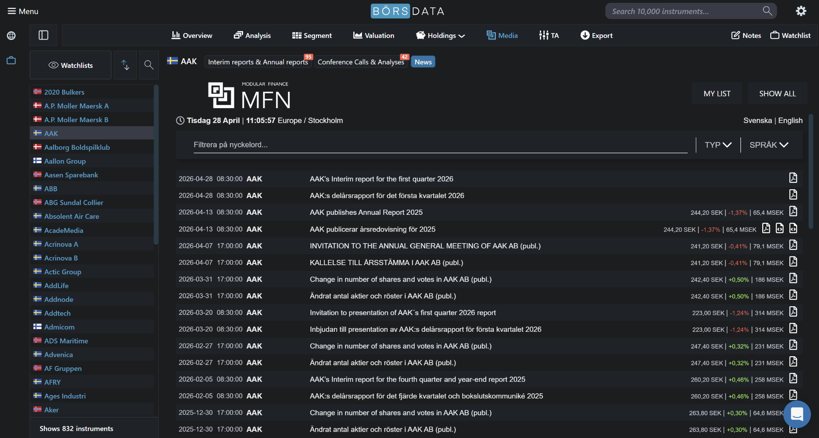Click the Börsdata logo

(407, 11)
